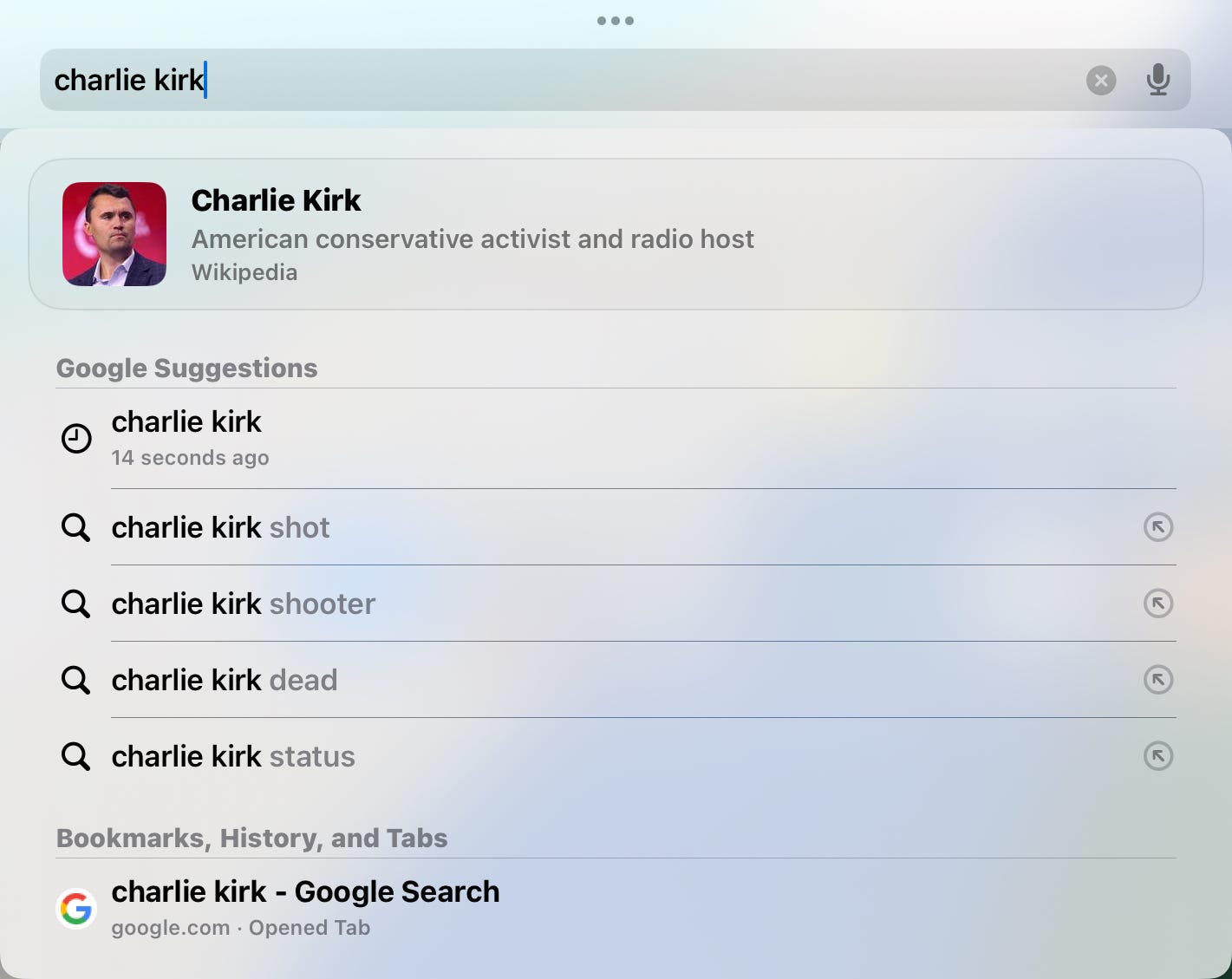Click magnifier icon beside 'charlie kirk shooter'

75,604
